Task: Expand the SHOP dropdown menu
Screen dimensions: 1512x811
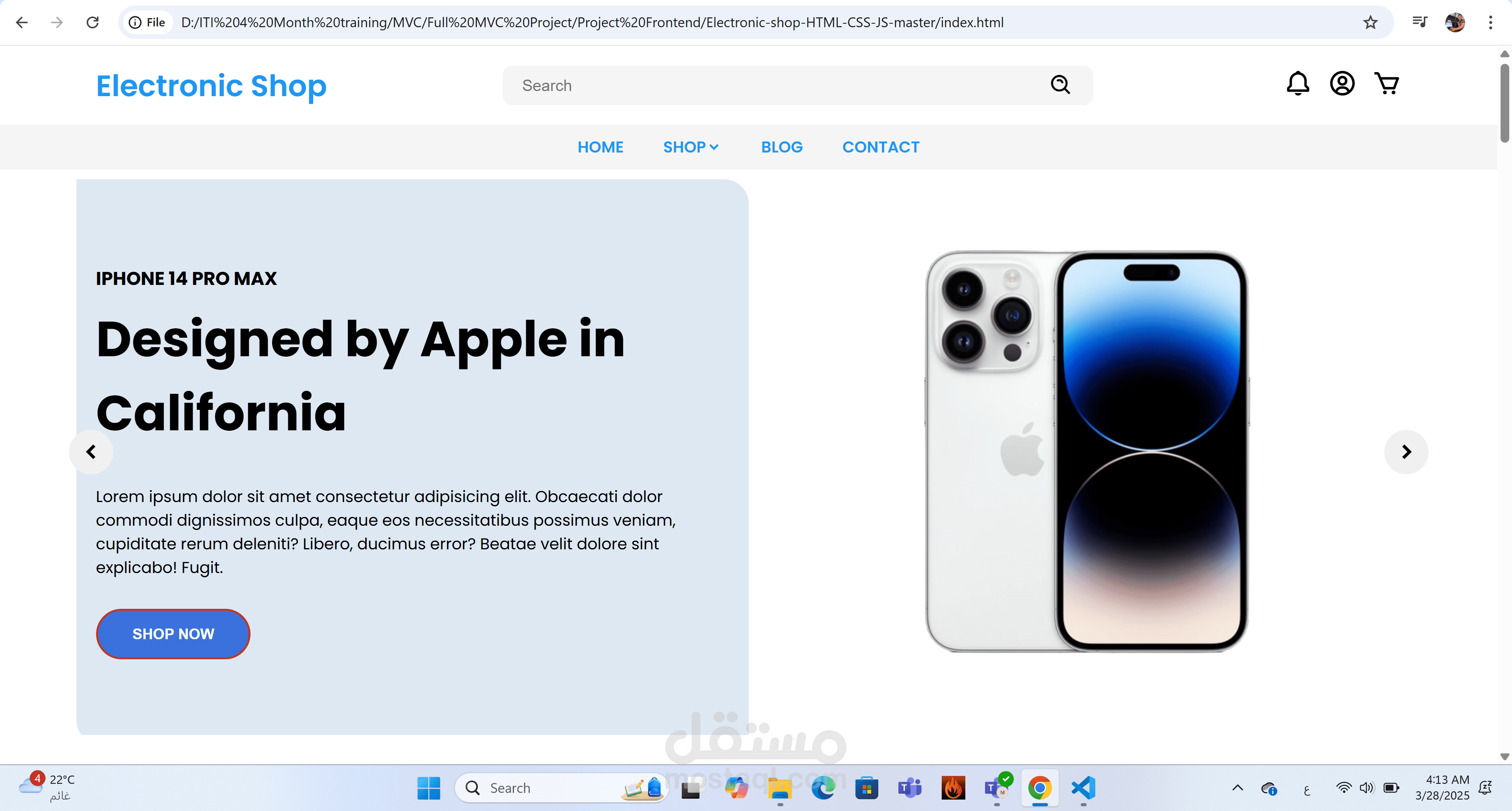Action: pyautogui.click(x=691, y=147)
